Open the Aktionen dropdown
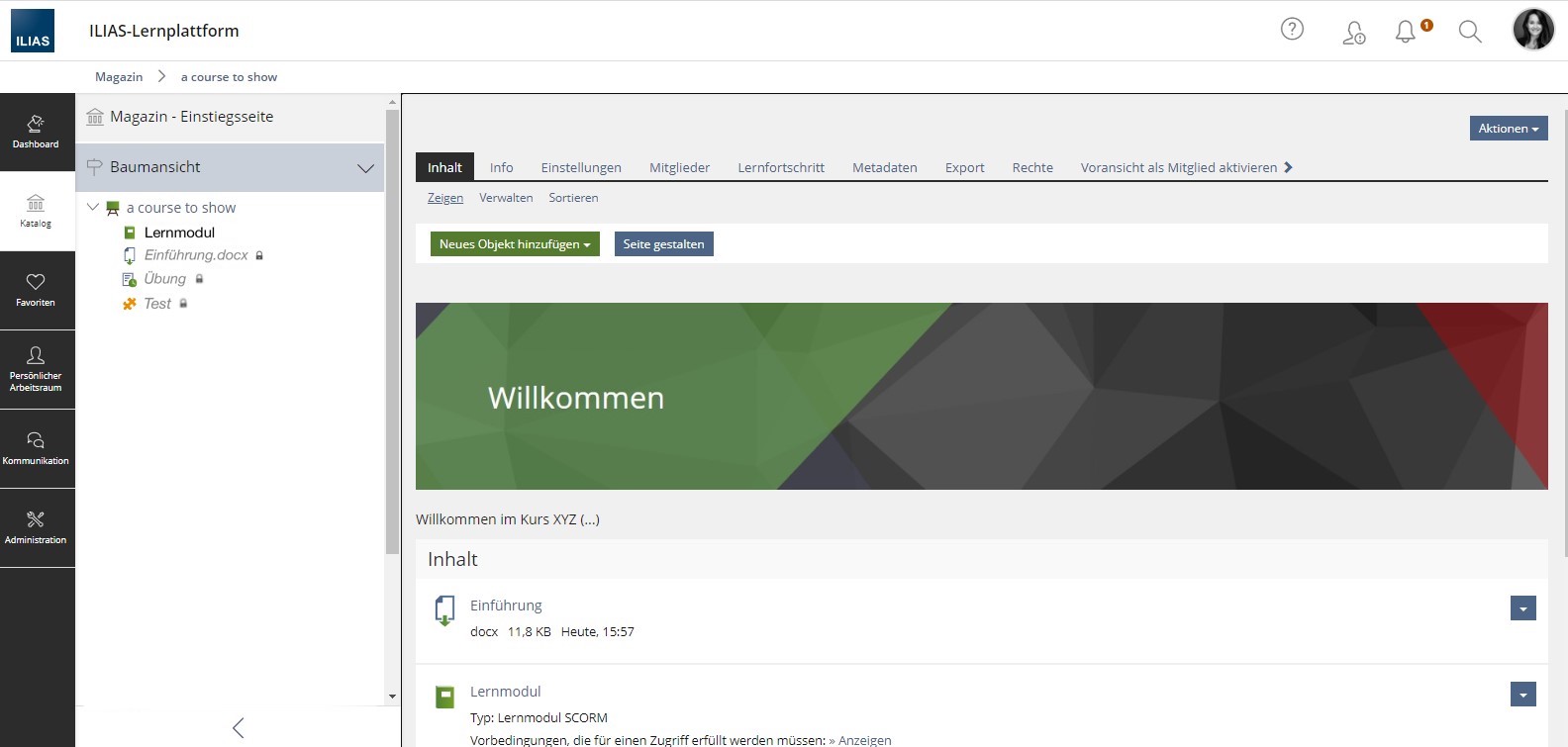The height and width of the screenshot is (747, 1568). [1509, 129]
